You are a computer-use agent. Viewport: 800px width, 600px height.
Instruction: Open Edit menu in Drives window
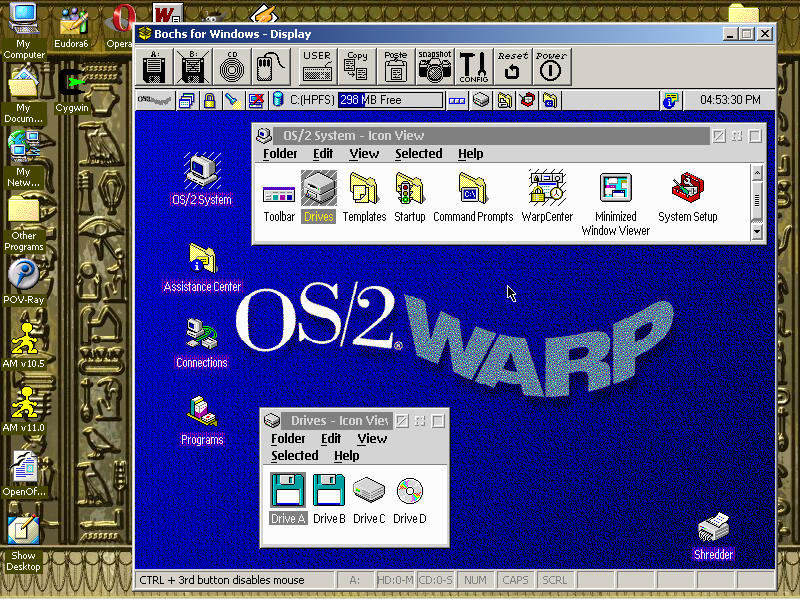tap(331, 439)
